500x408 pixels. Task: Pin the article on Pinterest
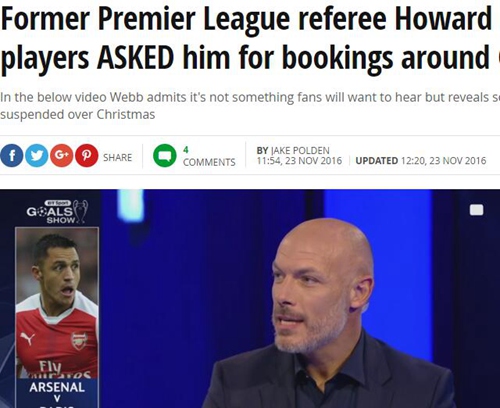coord(87,156)
